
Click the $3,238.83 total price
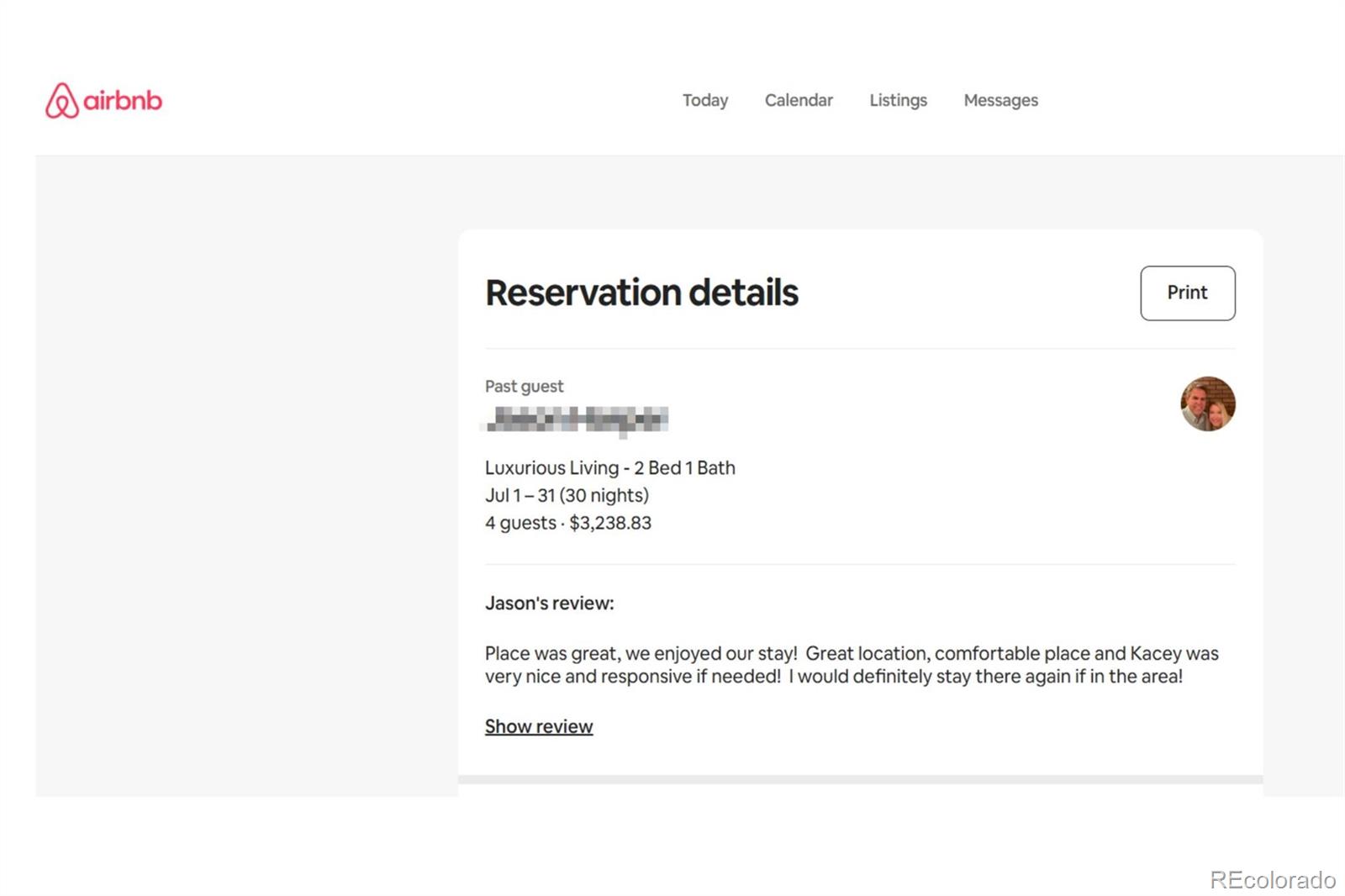point(610,523)
